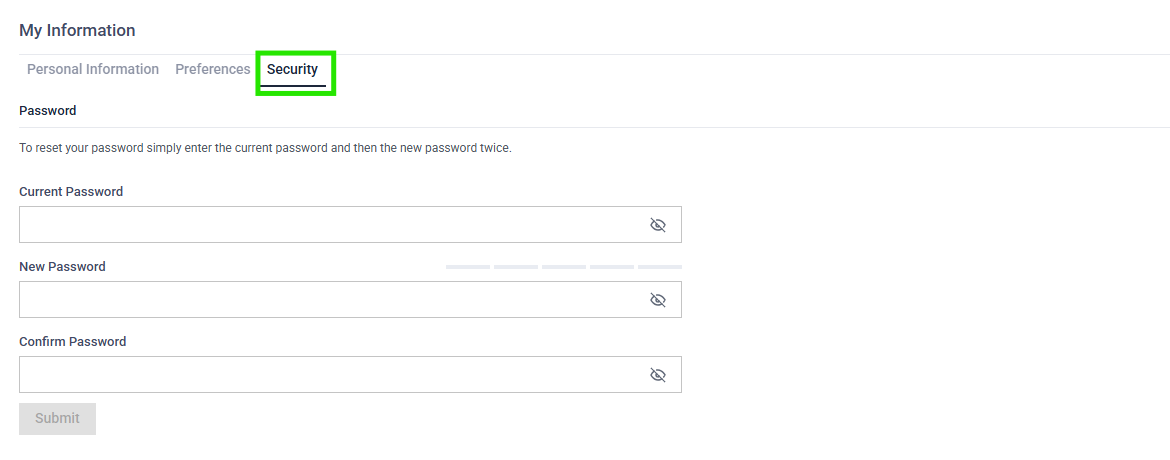Select the Security tab

(x=292, y=70)
